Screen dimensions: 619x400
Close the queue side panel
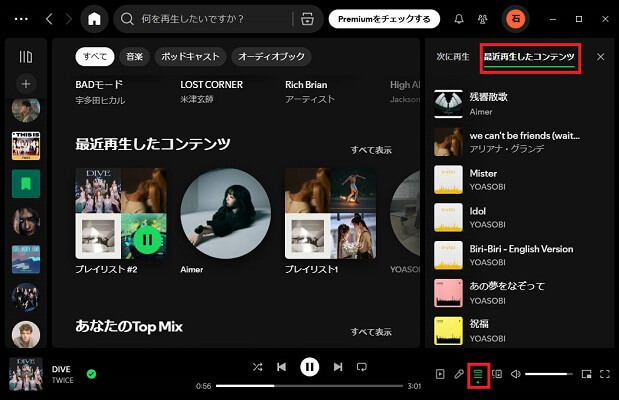[600, 57]
